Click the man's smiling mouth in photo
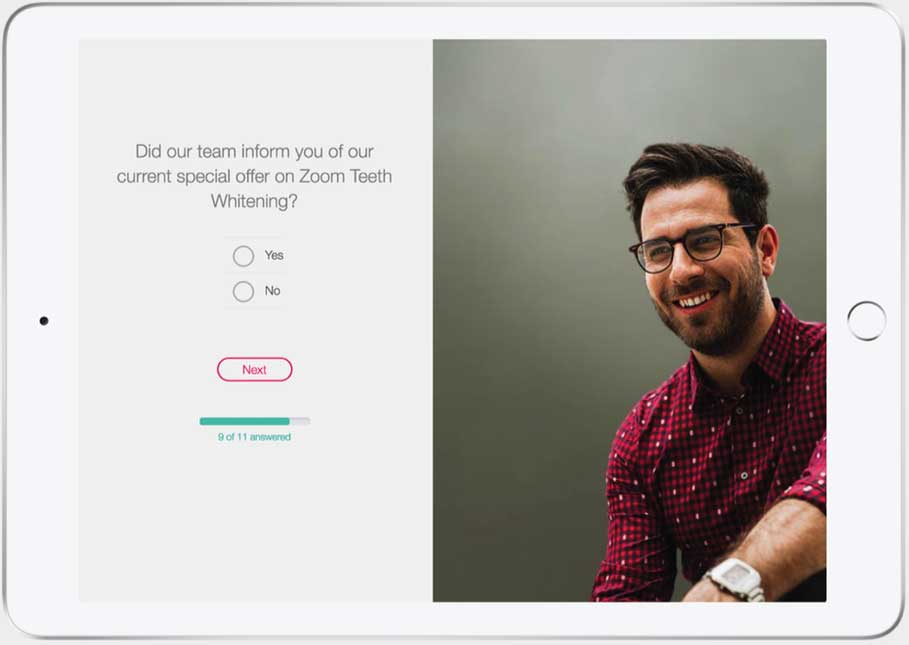Image resolution: width=909 pixels, height=645 pixels. (x=696, y=300)
